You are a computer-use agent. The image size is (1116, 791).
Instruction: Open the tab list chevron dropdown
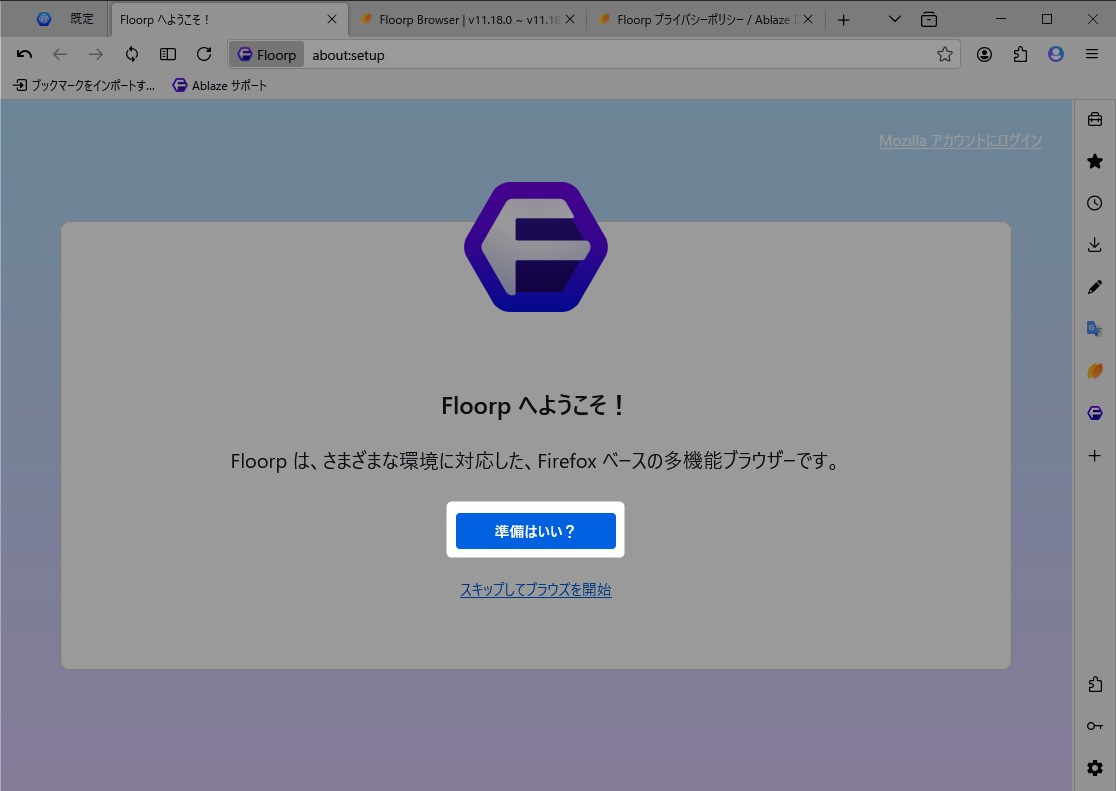893,19
